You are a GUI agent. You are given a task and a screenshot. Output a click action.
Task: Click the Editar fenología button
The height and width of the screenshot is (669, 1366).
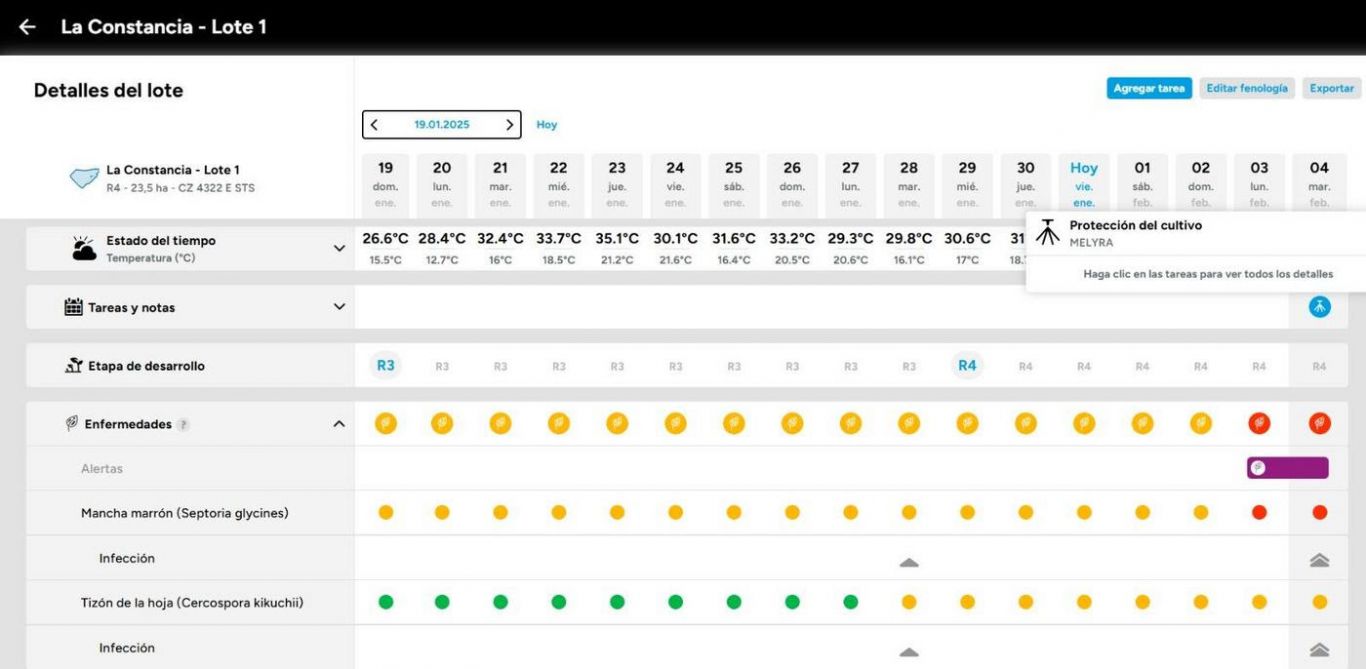1246,88
